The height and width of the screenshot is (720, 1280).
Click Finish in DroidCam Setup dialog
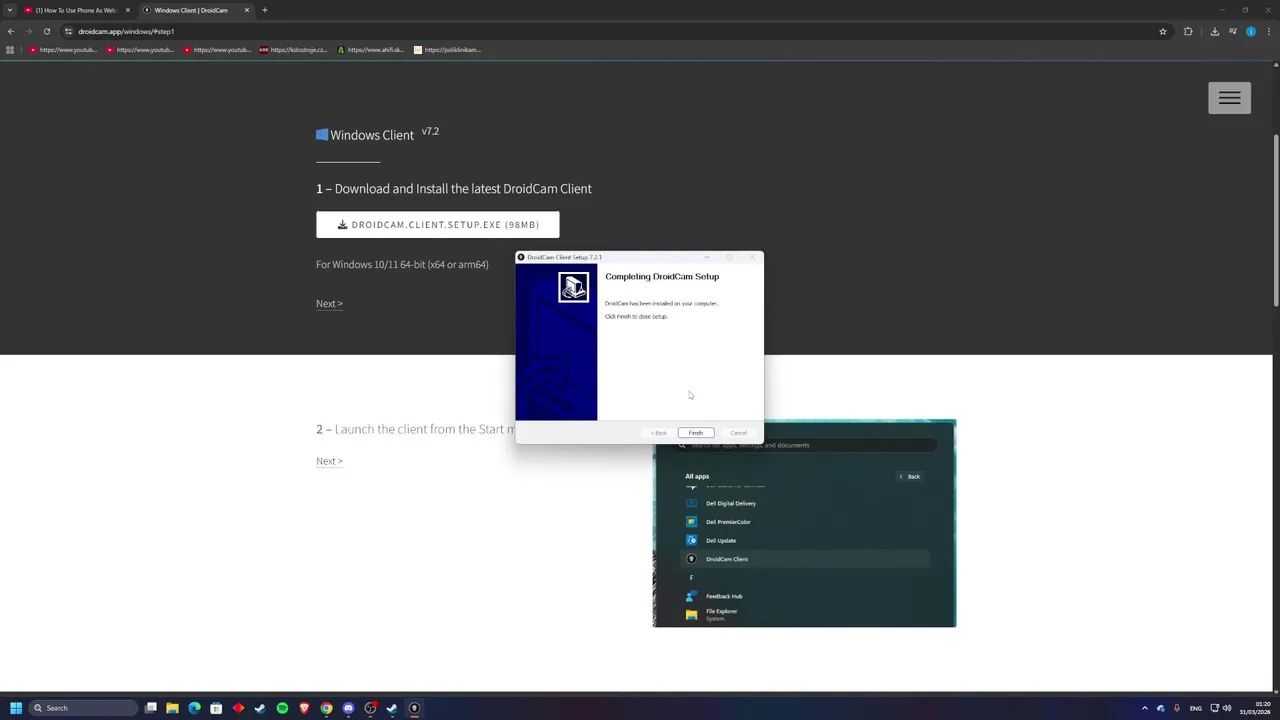click(x=696, y=433)
